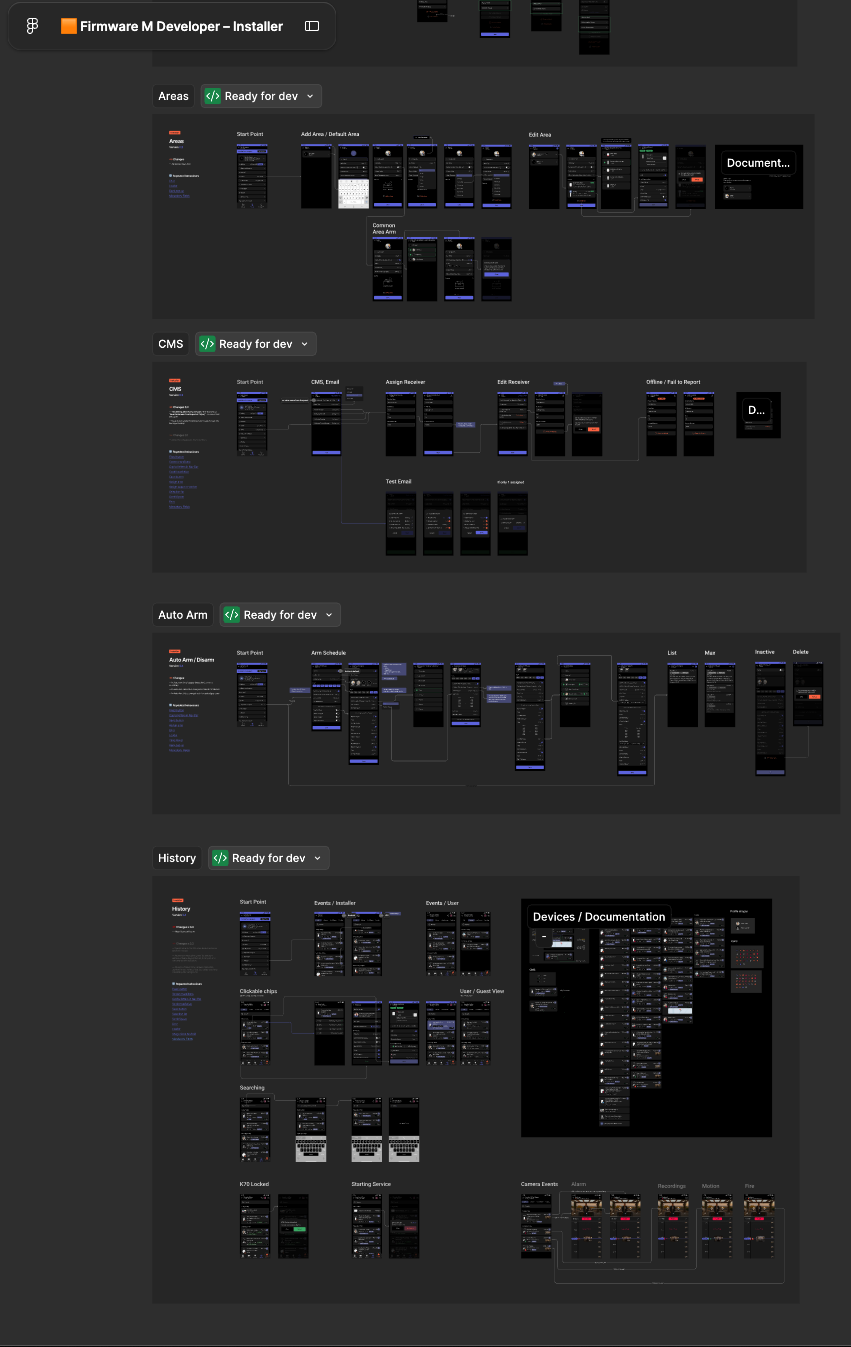This screenshot has height=1347, width=851.
Task: Expand the Ready for dev chevron beside Areas
Action: tap(310, 96)
